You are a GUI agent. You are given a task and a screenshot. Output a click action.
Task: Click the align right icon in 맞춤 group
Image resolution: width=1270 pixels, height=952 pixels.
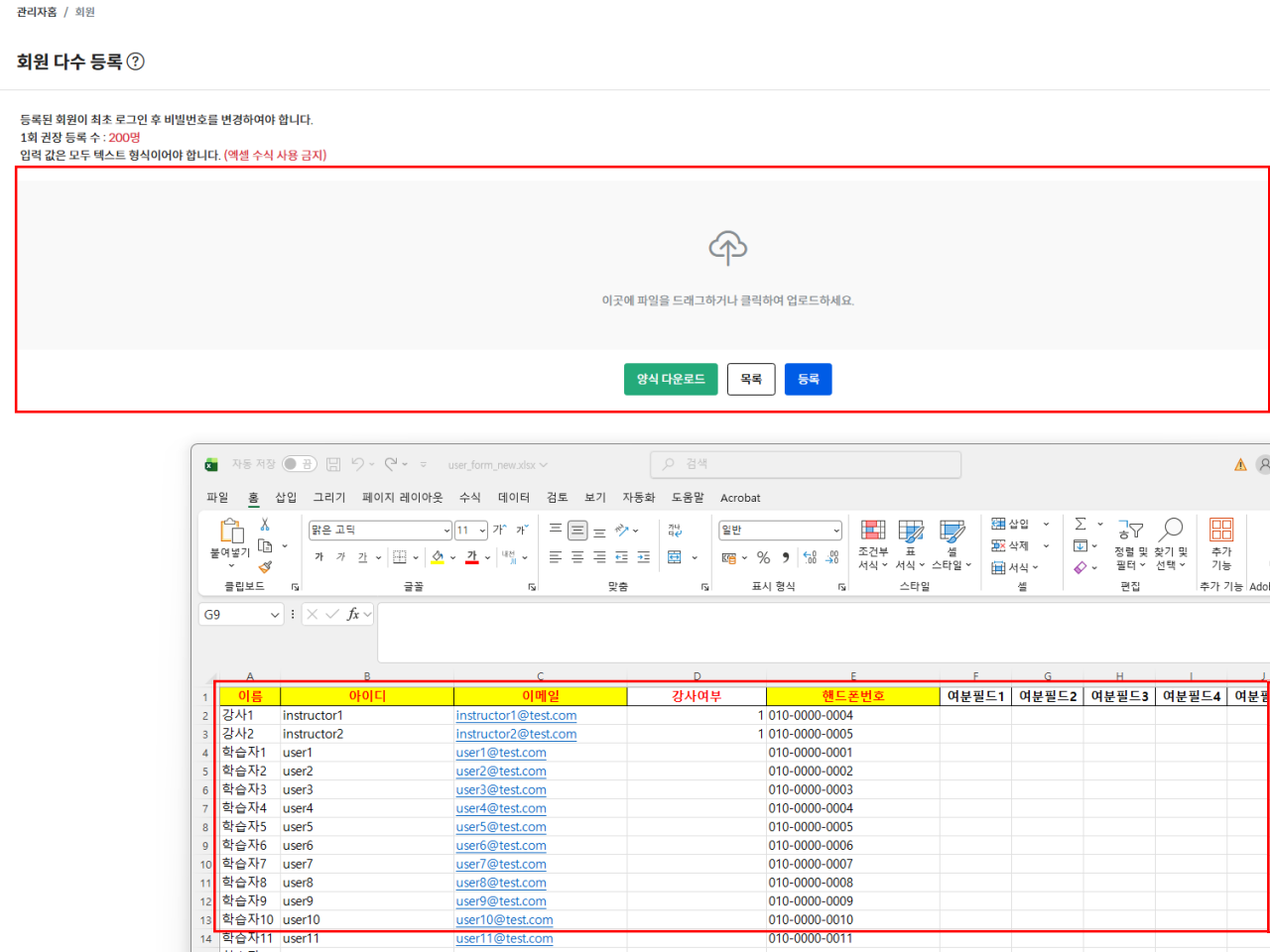click(599, 557)
